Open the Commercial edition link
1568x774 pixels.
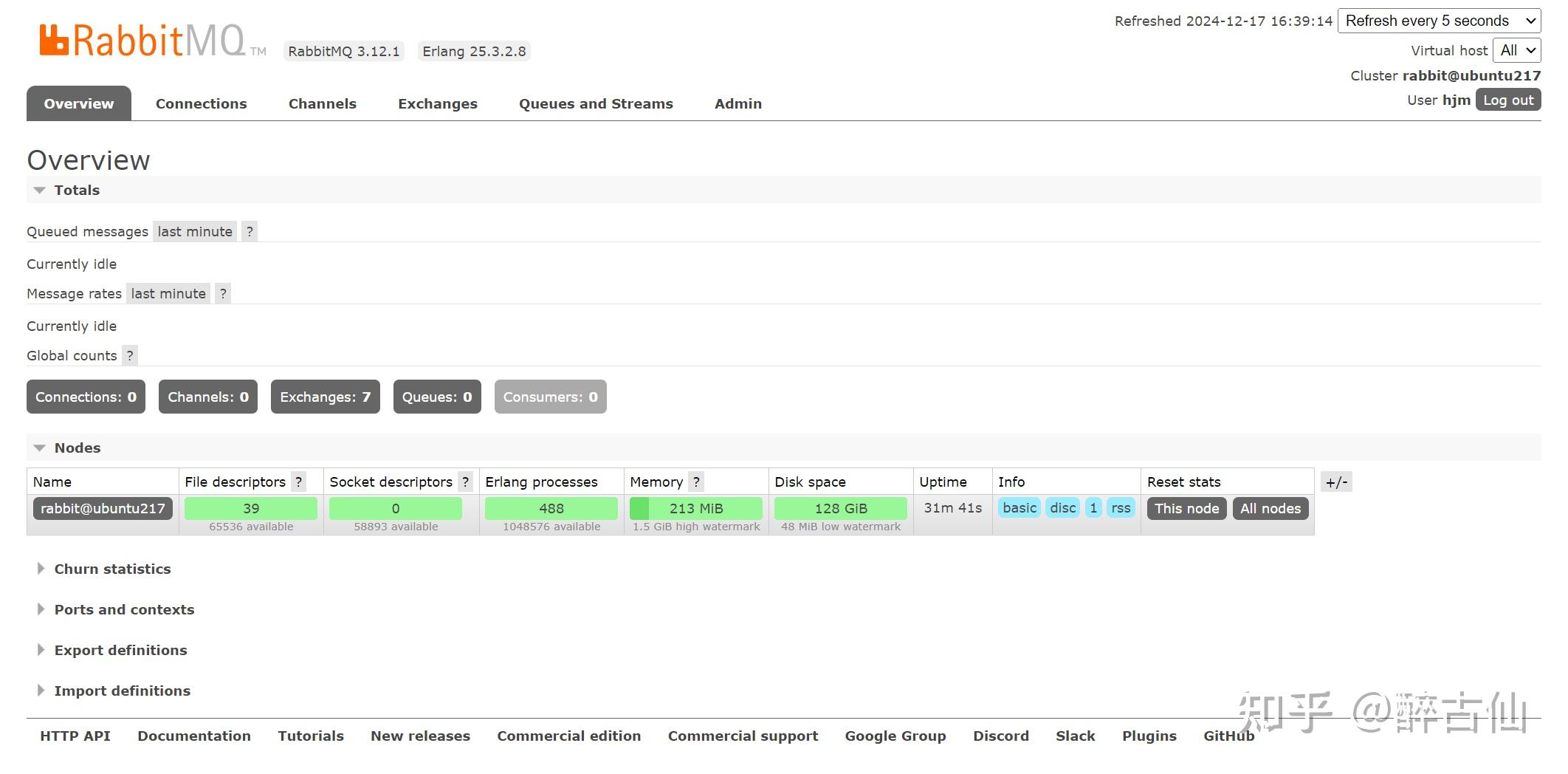tap(569, 736)
